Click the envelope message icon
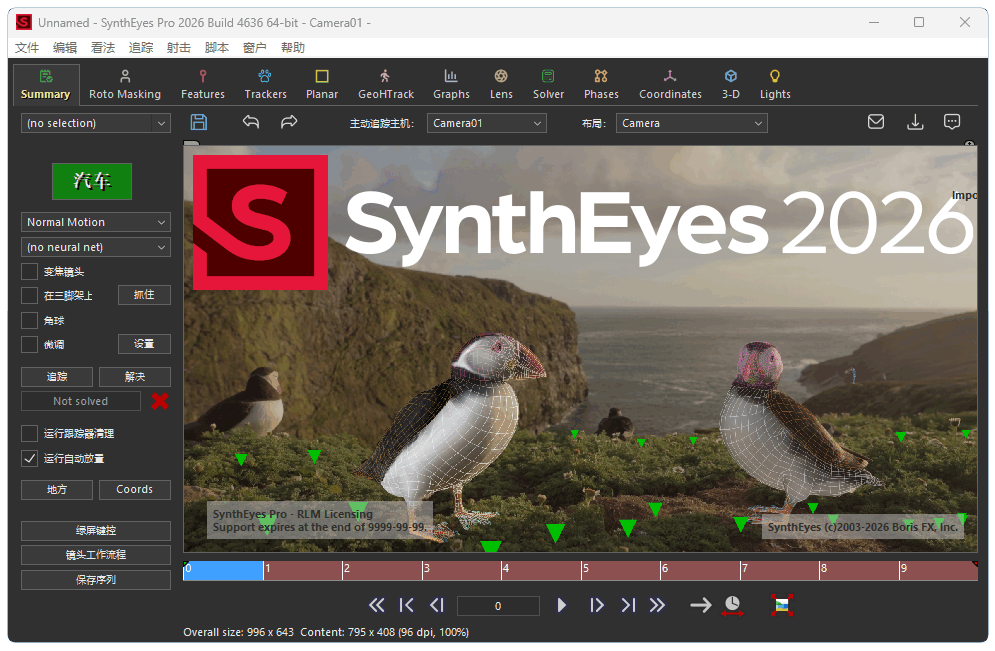 click(x=876, y=122)
